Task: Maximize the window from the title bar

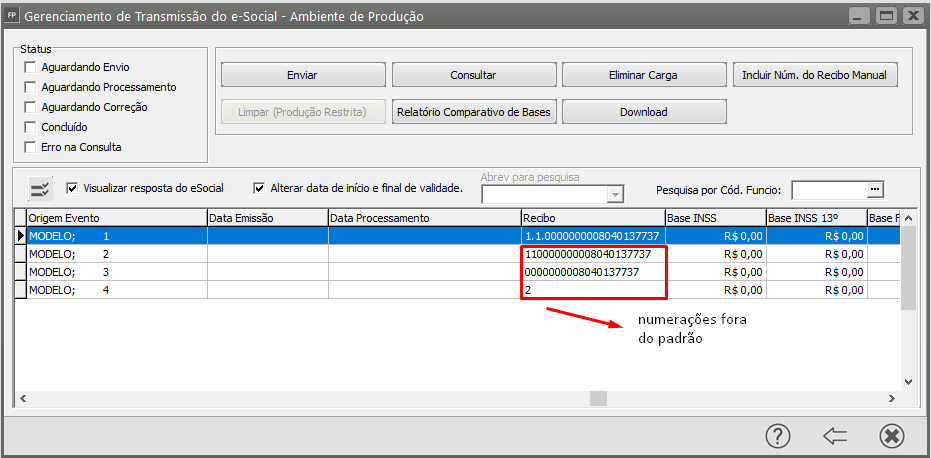Action: point(886,15)
